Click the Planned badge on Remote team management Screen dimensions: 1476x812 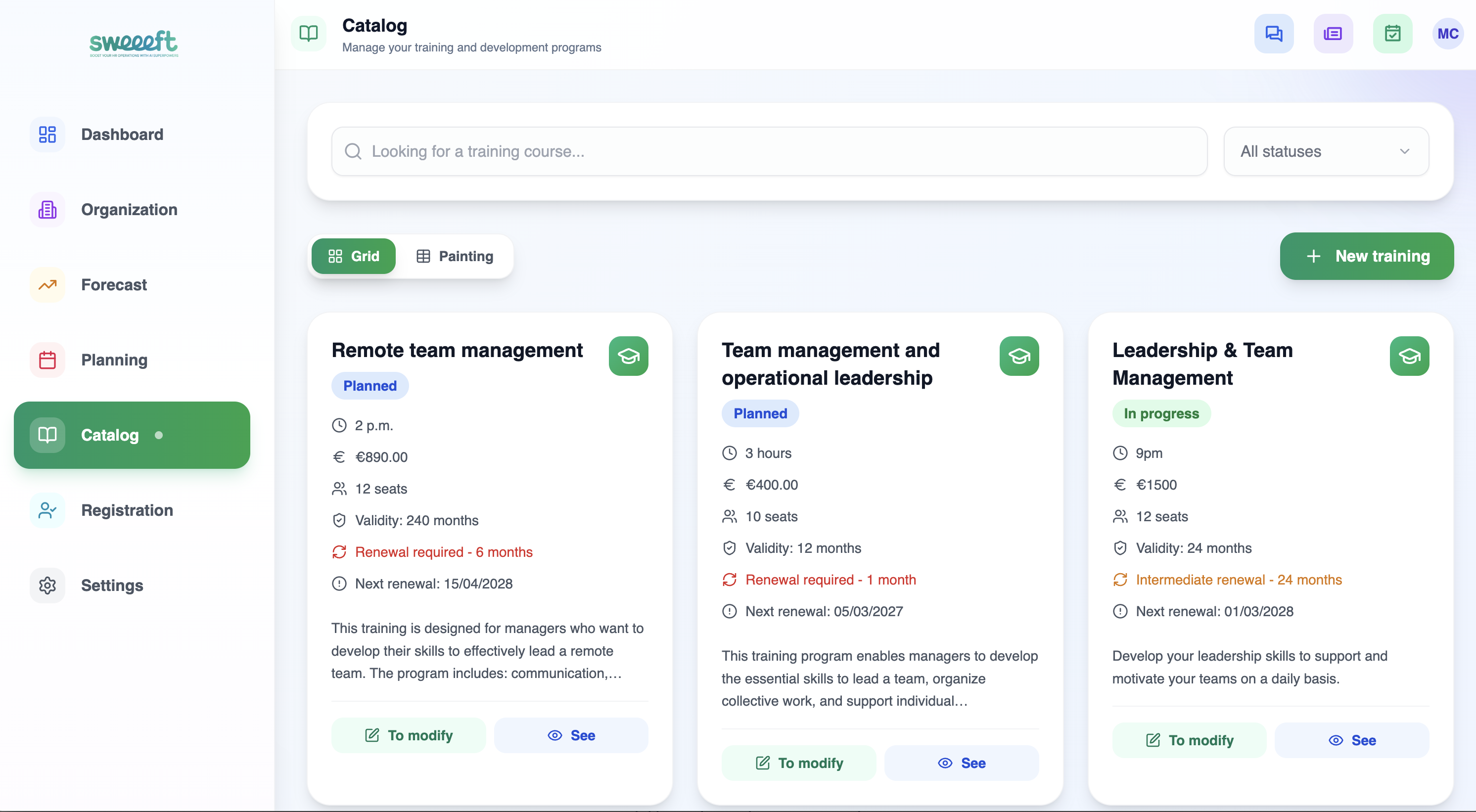tap(369, 386)
